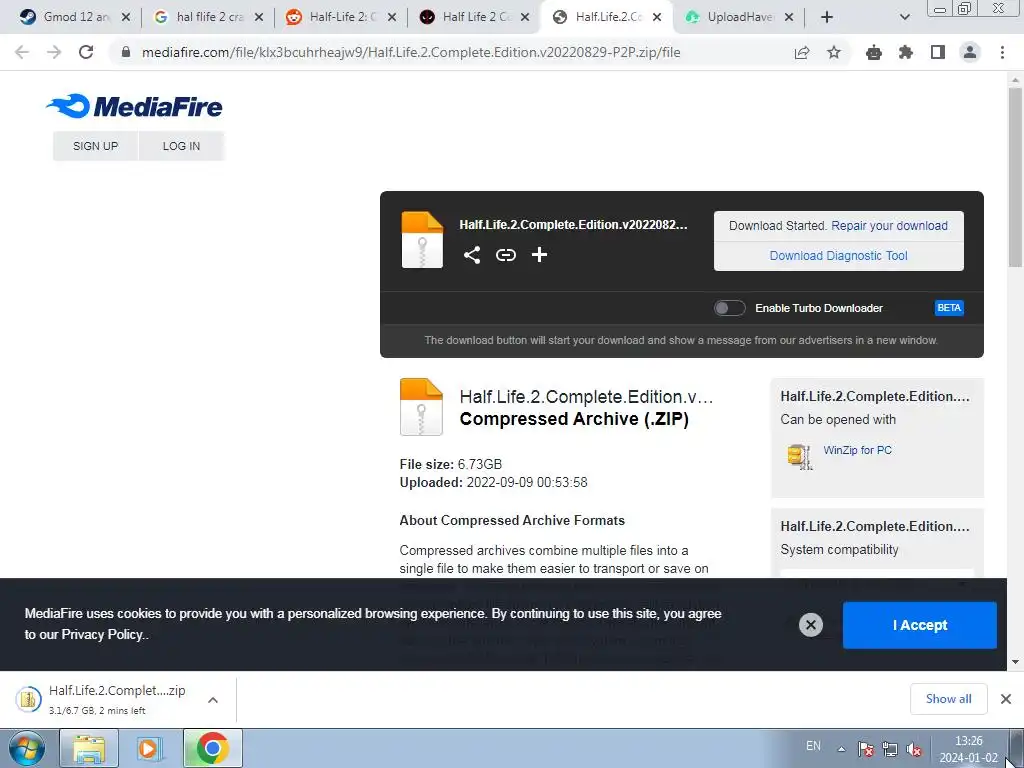Click the Action Center flag tray icon
Viewport: 1024px width, 768px height.
866,749
